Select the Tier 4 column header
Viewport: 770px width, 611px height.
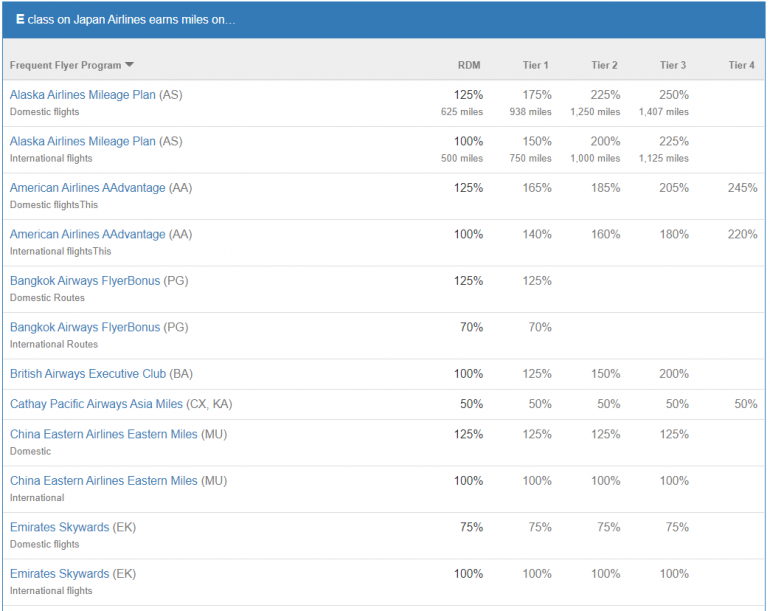click(x=741, y=66)
